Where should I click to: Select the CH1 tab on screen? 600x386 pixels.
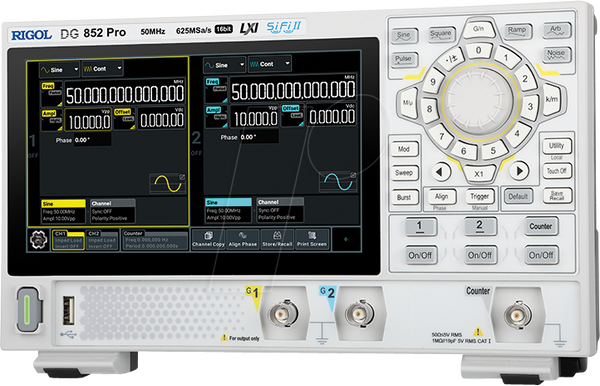click(68, 241)
